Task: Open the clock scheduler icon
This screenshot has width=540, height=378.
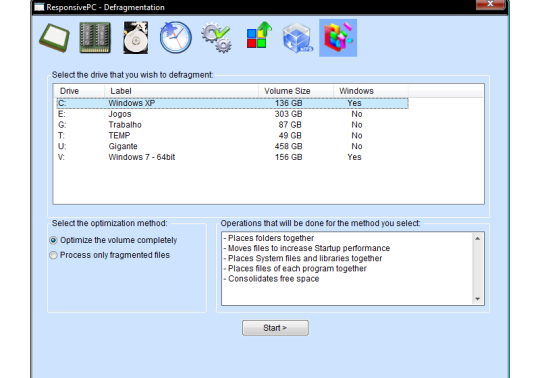Action: (176, 38)
